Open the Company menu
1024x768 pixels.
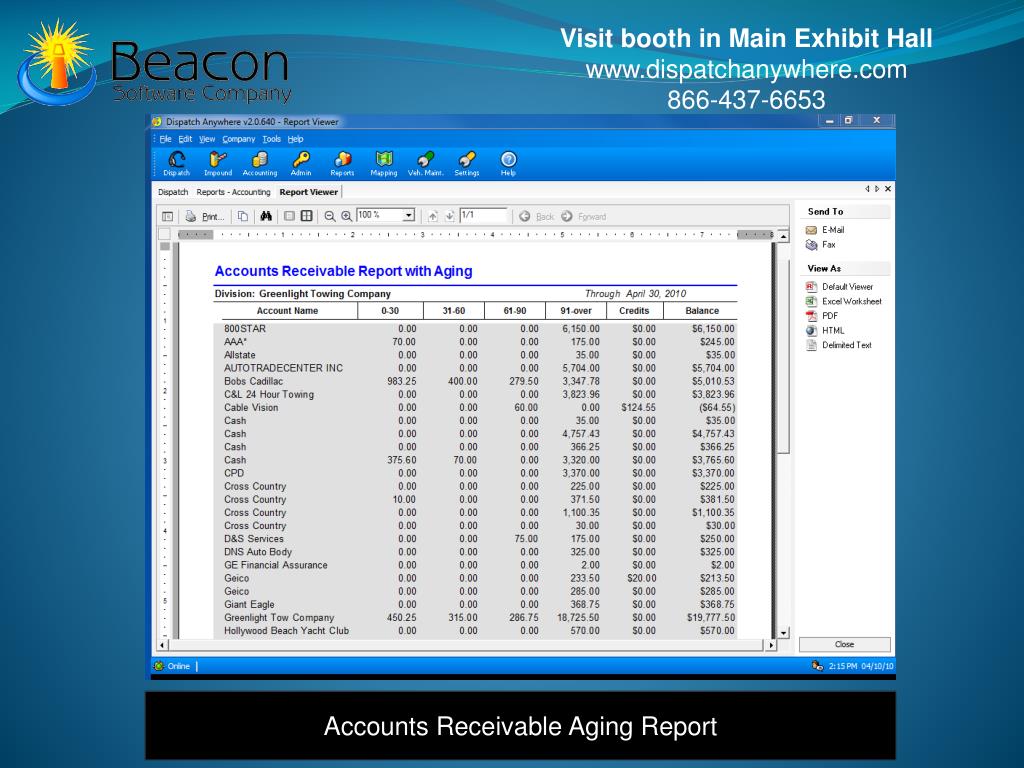pyautogui.click(x=238, y=139)
